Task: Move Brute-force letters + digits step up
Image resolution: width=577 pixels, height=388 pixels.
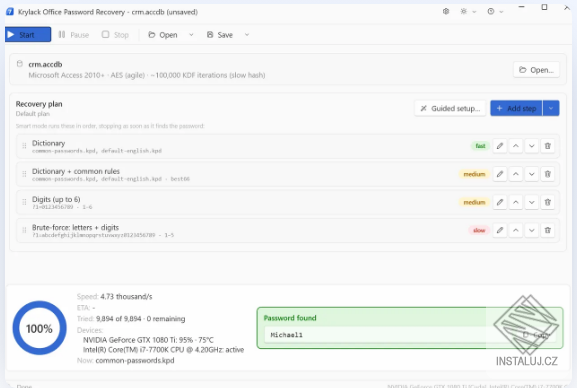Action: [x=516, y=230]
